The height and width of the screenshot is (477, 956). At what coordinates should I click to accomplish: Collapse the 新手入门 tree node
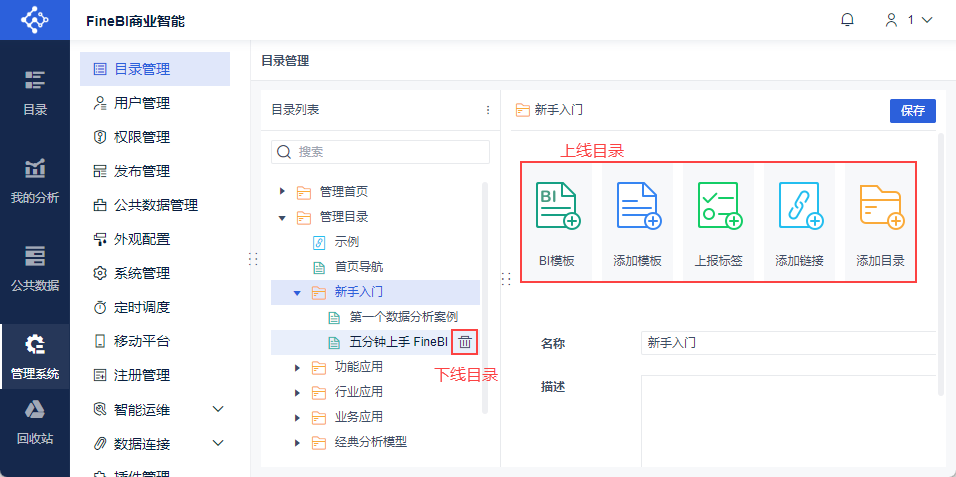tap(297, 293)
